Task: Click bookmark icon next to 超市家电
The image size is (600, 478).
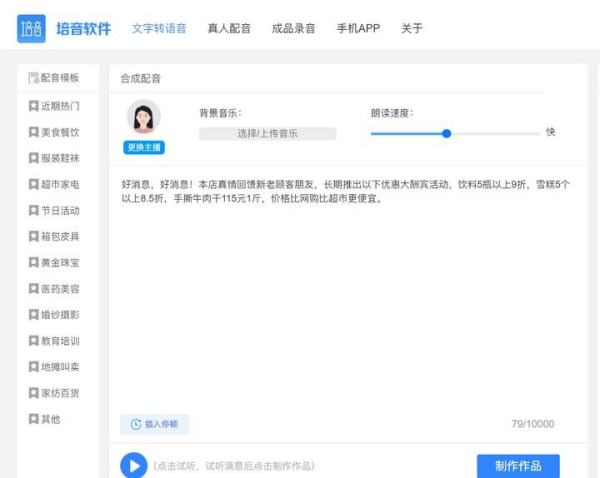Action: point(34,184)
